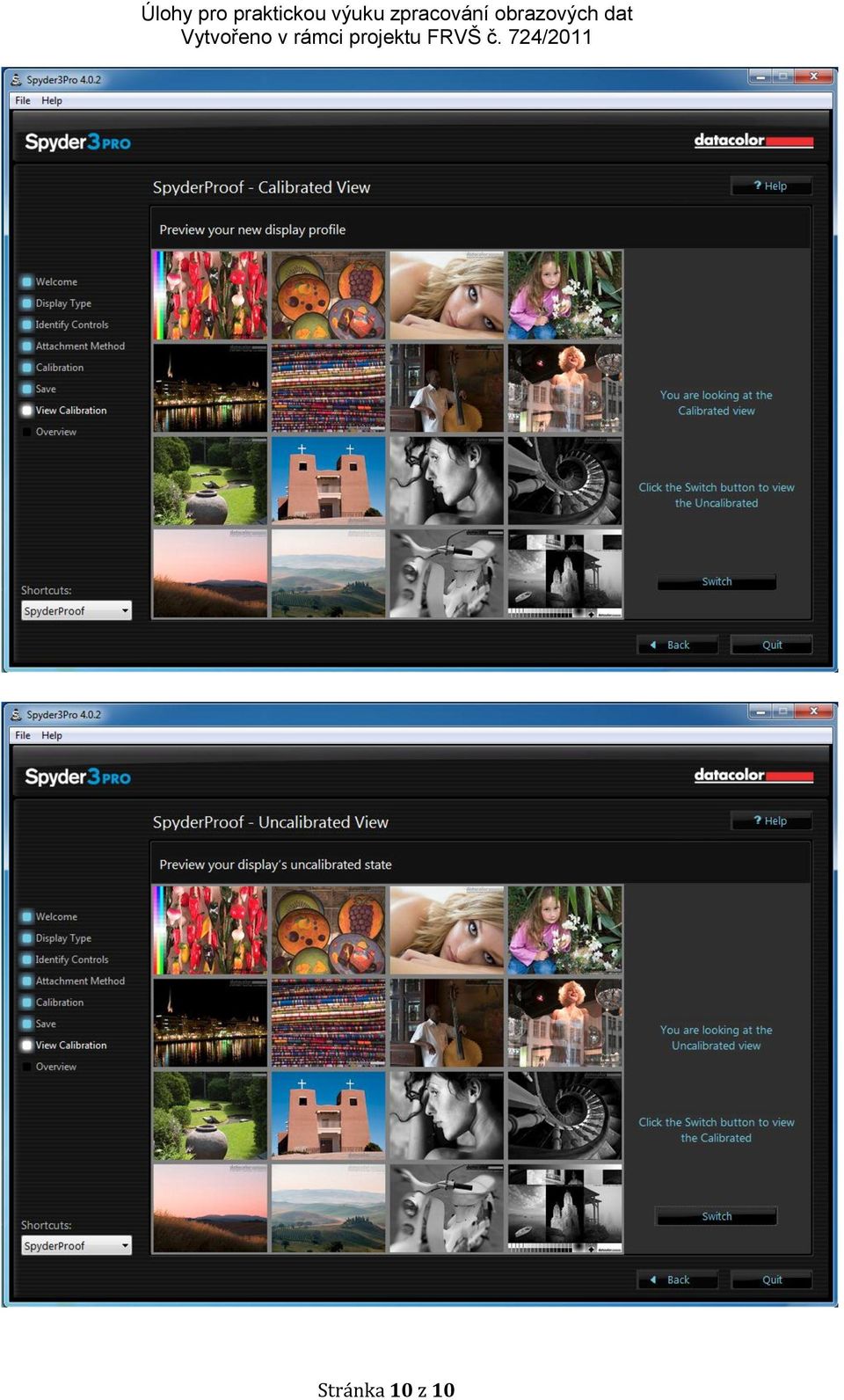Select Identify Controls step in Calibrated View sidebar
844x1400 pixels.
coord(66,324)
